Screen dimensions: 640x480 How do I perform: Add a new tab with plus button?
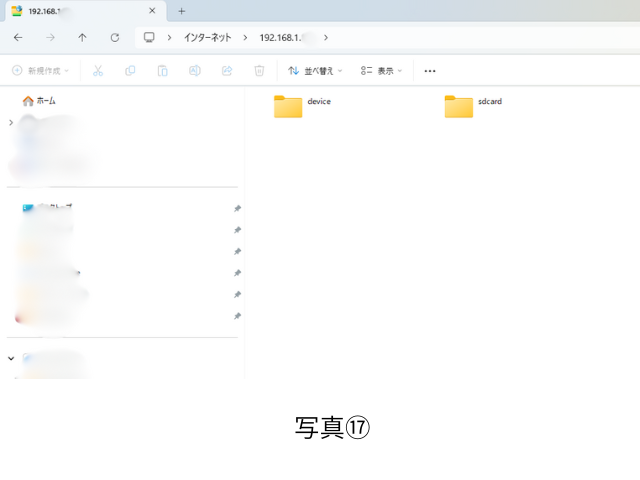coord(181,11)
